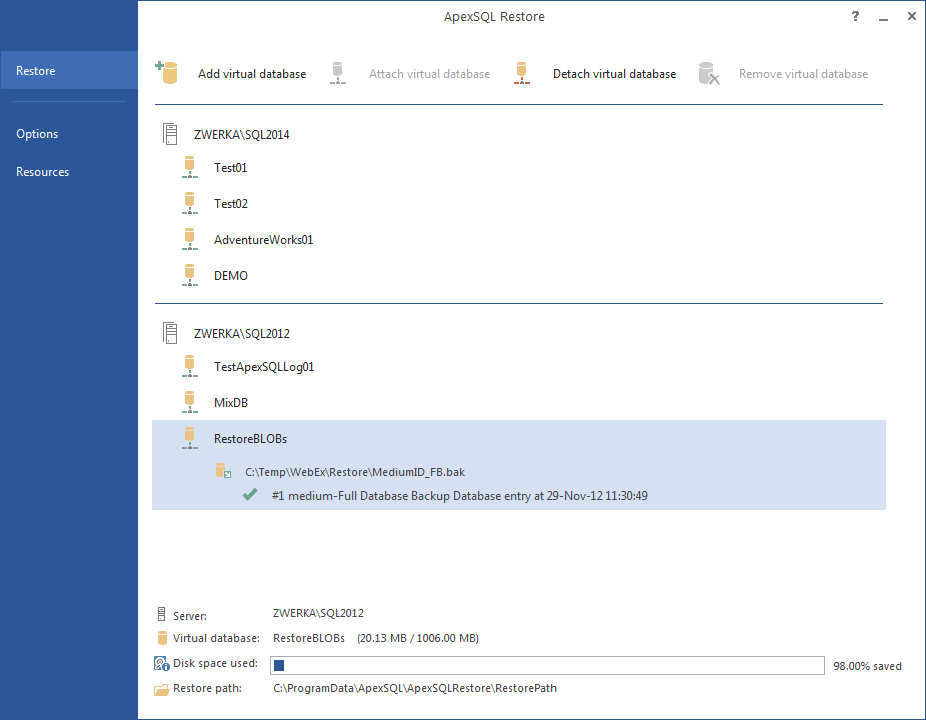Click the ZWERKA\SQL2014 server icon
926x720 pixels.
(170, 134)
